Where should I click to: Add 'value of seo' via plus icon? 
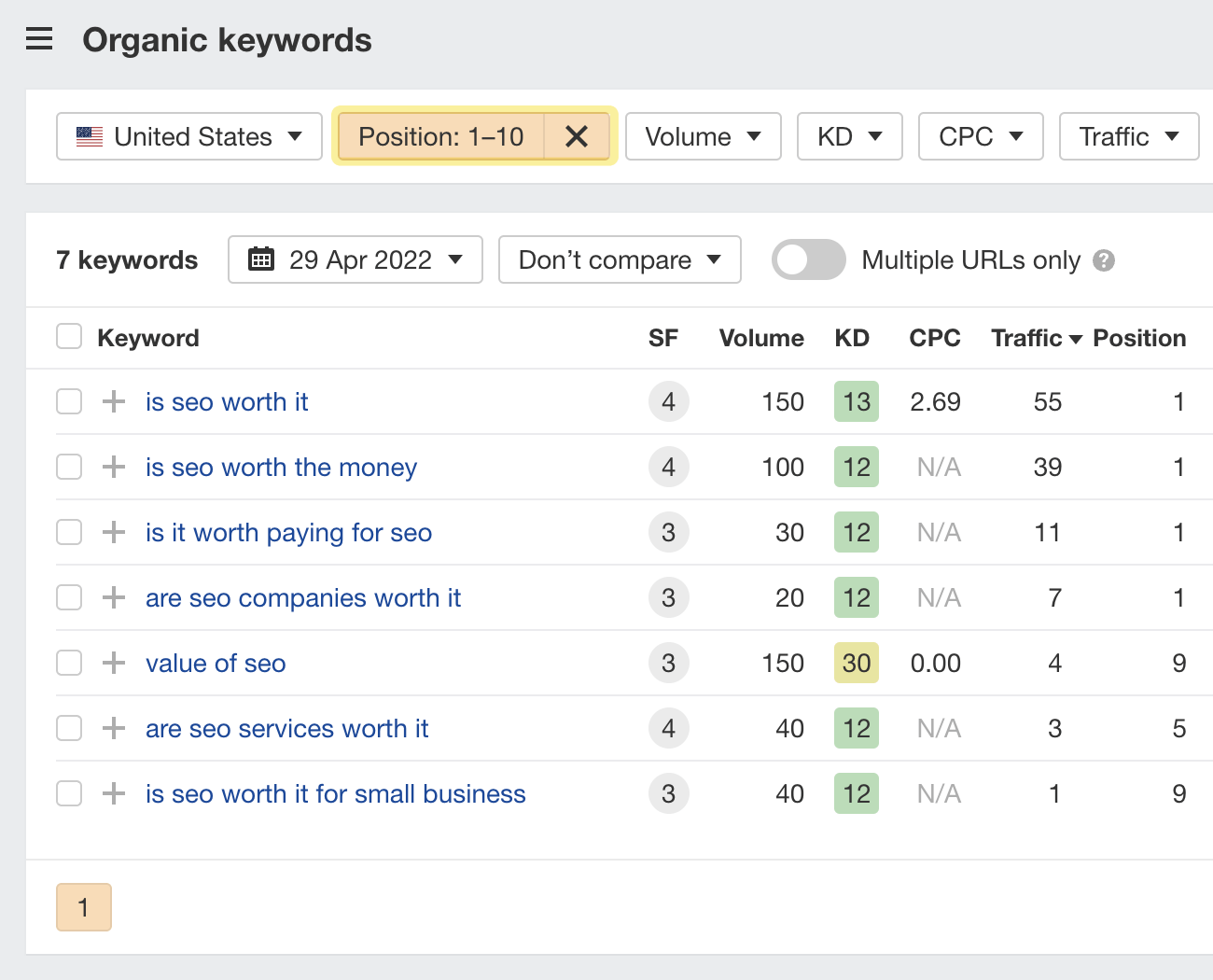click(112, 663)
